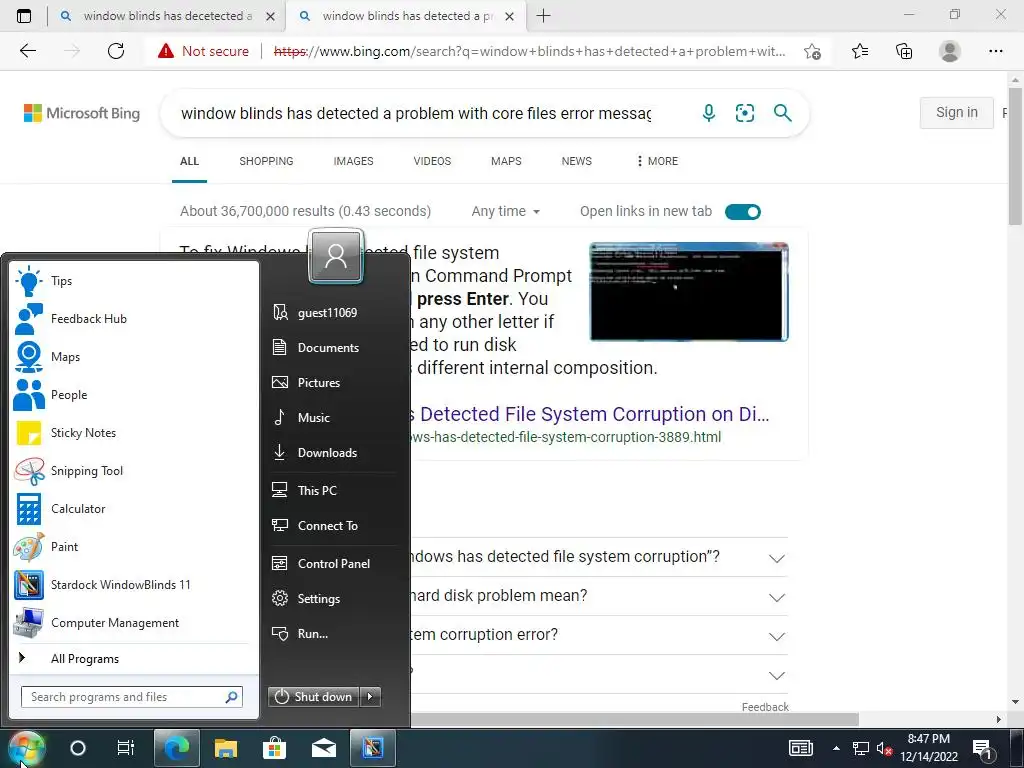The height and width of the screenshot is (768, 1024).
Task: Switch to the NEWS results tab
Action: click(577, 161)
